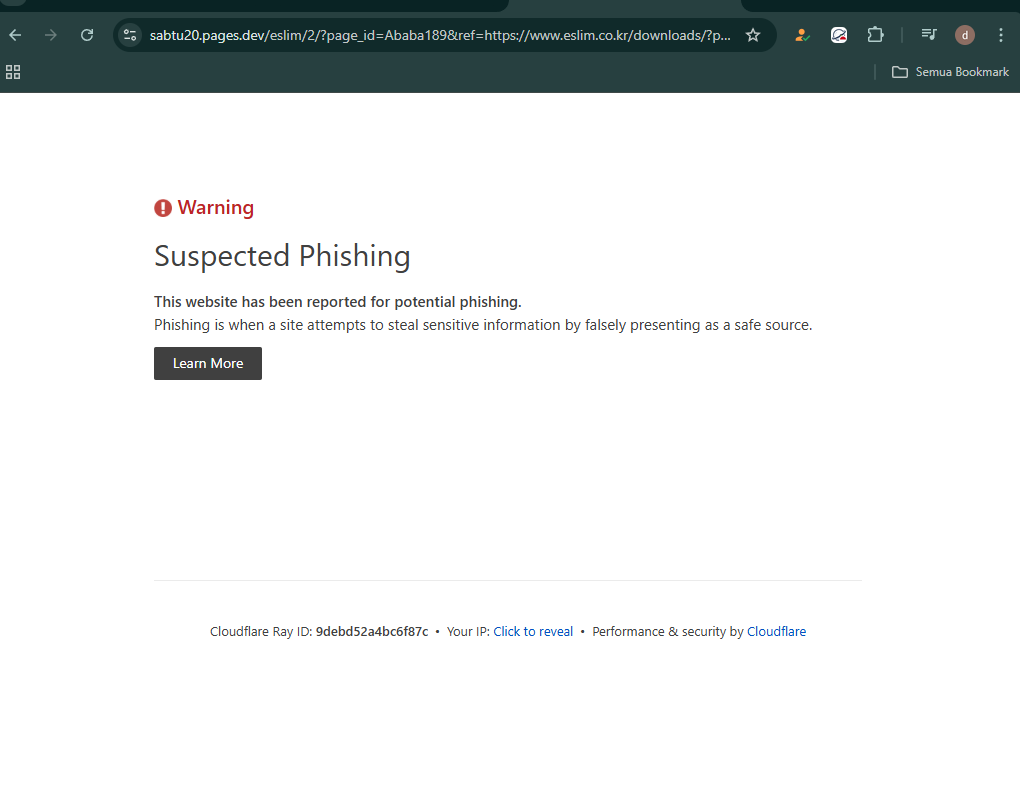
Task: Open the apps grid in bookmarks bar
Action: [13, 72]
